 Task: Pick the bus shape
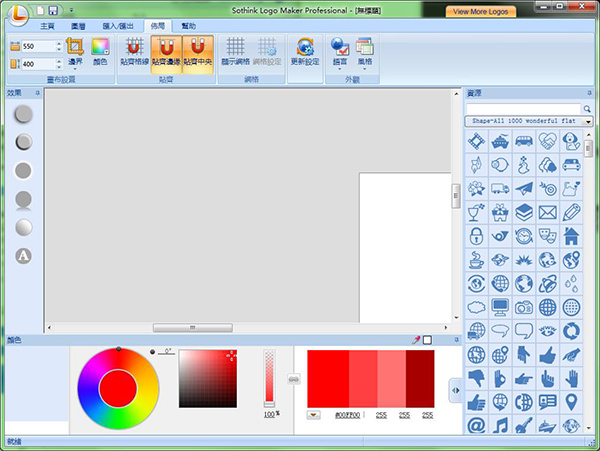click(x=524, y=142)
